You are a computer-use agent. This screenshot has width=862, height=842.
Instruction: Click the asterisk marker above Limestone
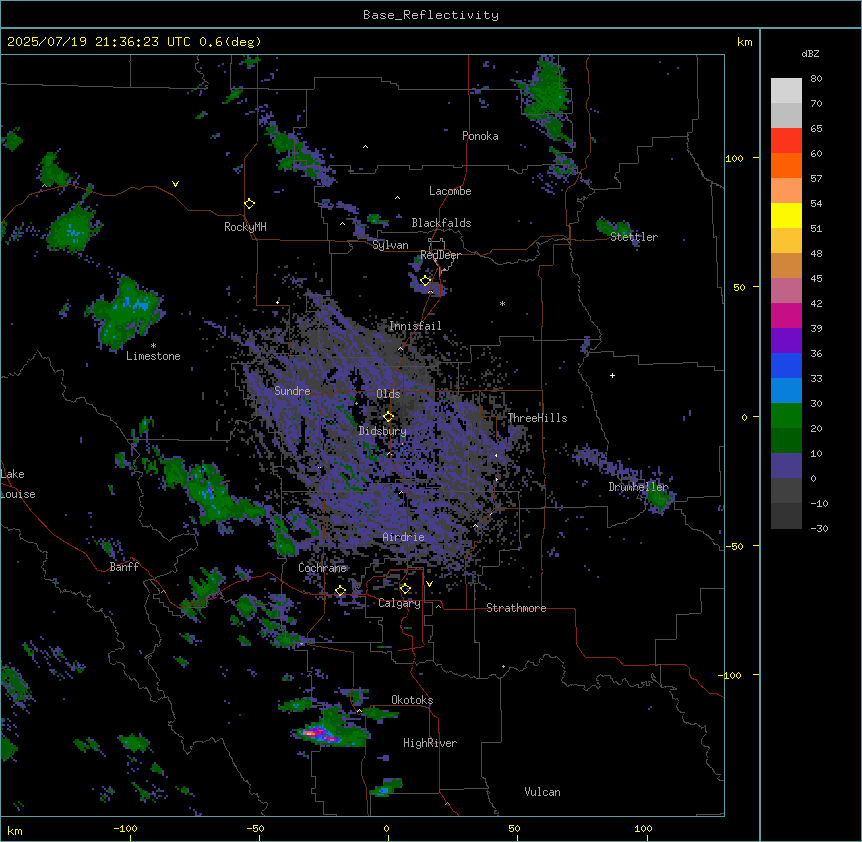click(153, 346)
